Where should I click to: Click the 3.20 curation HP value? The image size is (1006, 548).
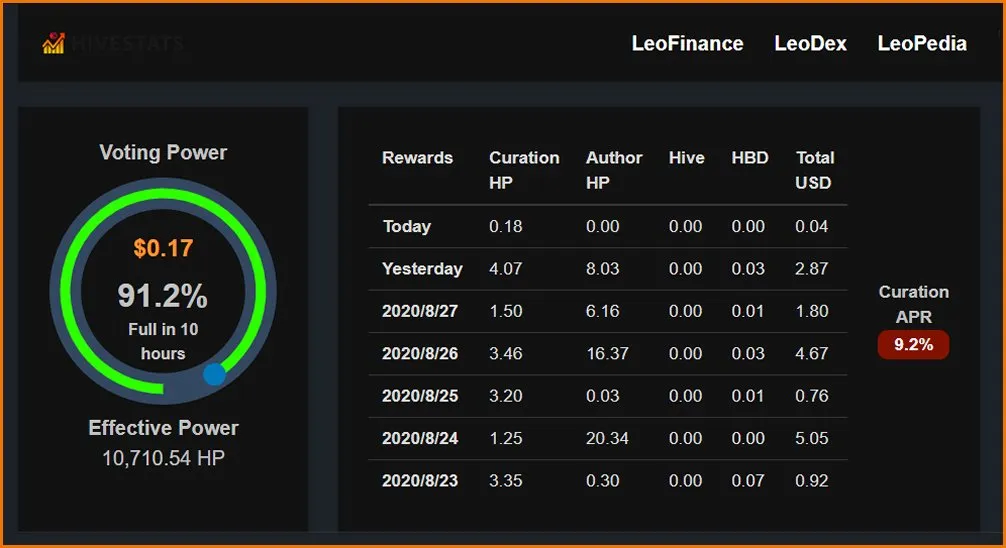506,396
